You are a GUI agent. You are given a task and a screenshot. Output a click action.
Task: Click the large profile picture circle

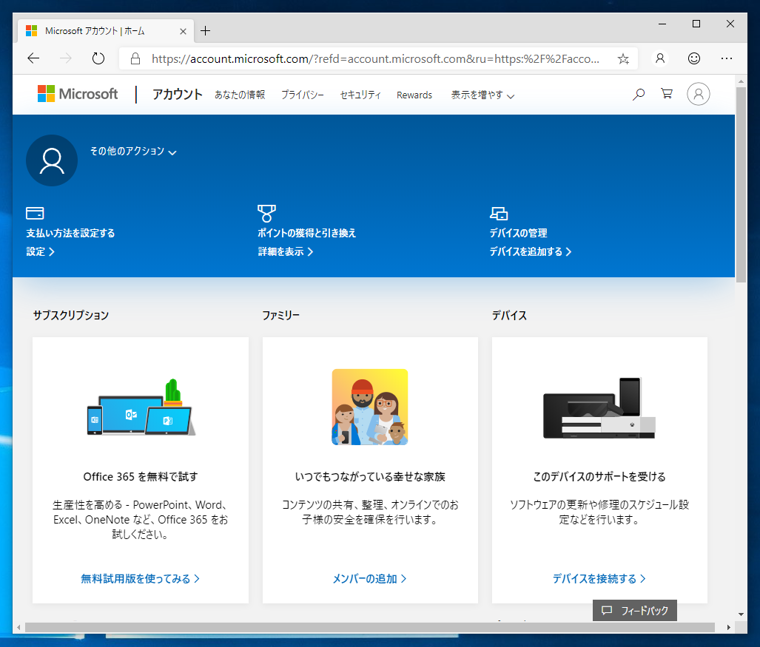pos(52,160)
